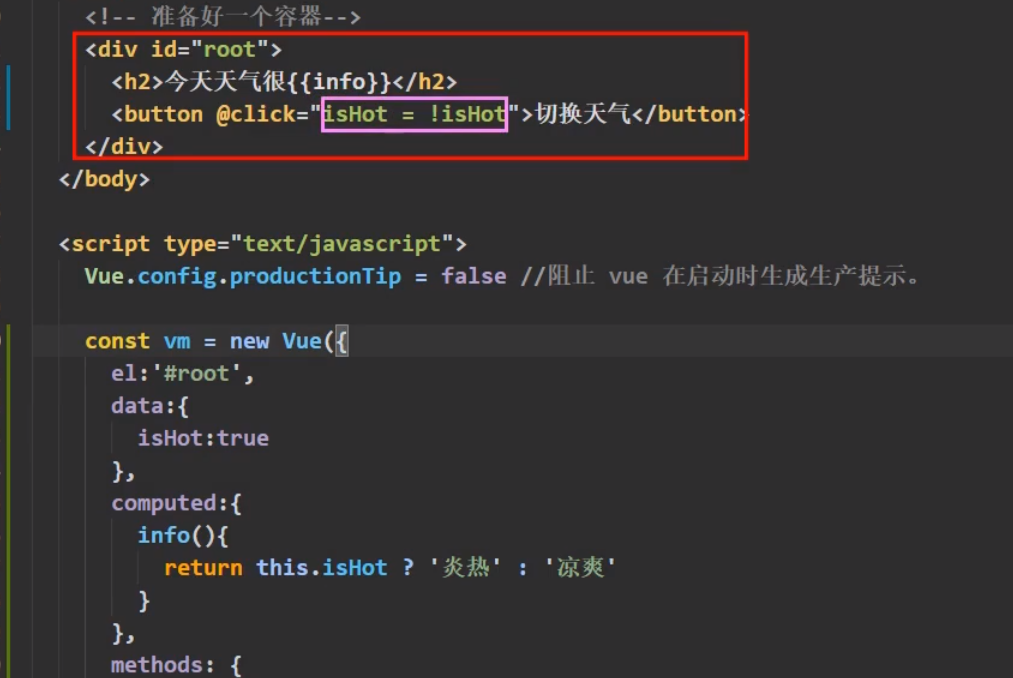The image size is (1013, 678).
Task: Click the '<script' tag keyword
Action: click(x=104, y=244)
